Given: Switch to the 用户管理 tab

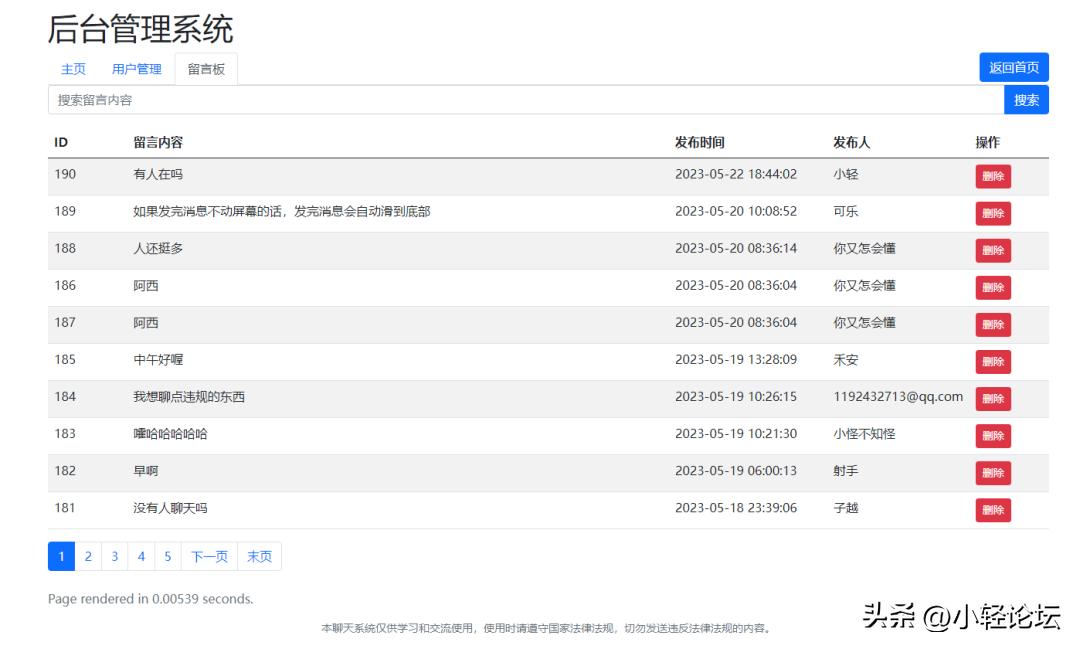Looking at the screenshot, I should [136, 69].
